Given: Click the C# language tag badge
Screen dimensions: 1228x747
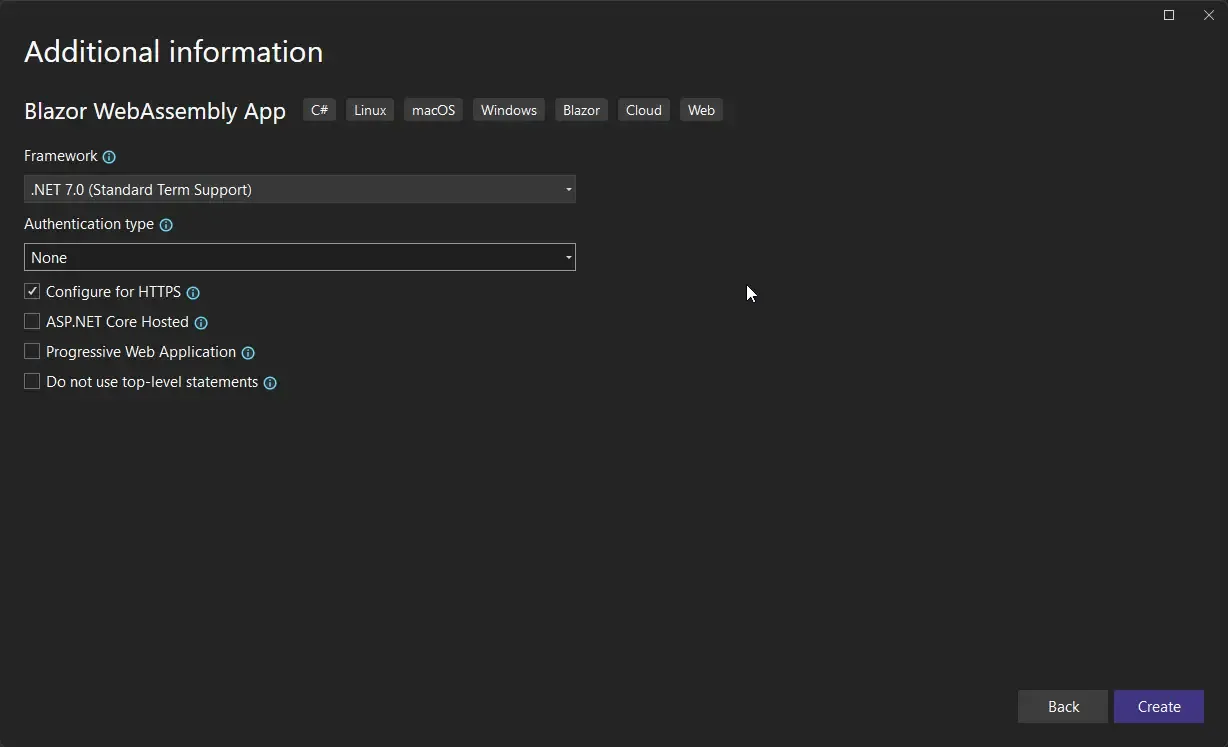Looking at the screenshot, I should click(x=319, y=110).
